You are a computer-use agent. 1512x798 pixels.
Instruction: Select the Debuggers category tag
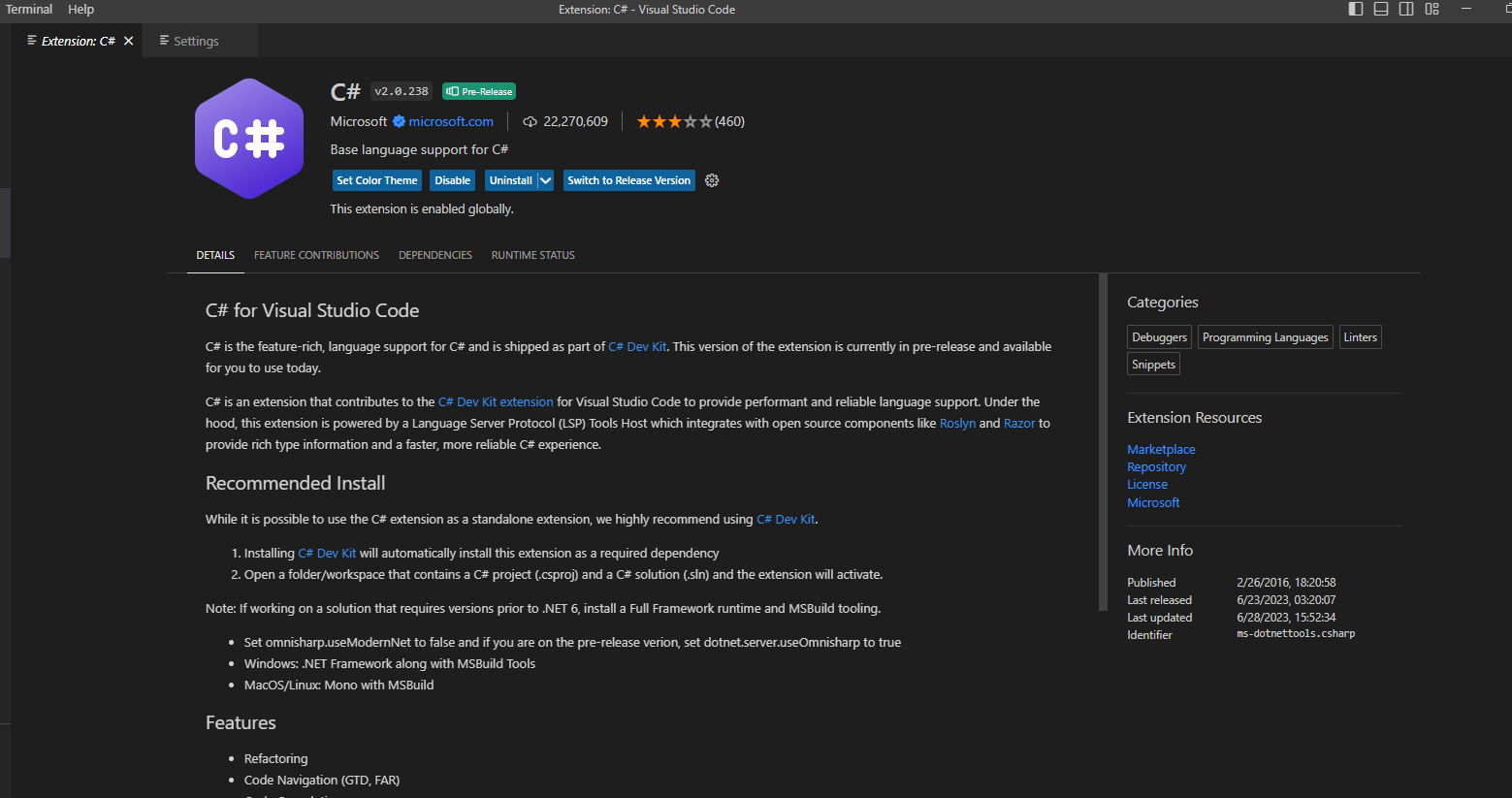(x=1159, y=337)
